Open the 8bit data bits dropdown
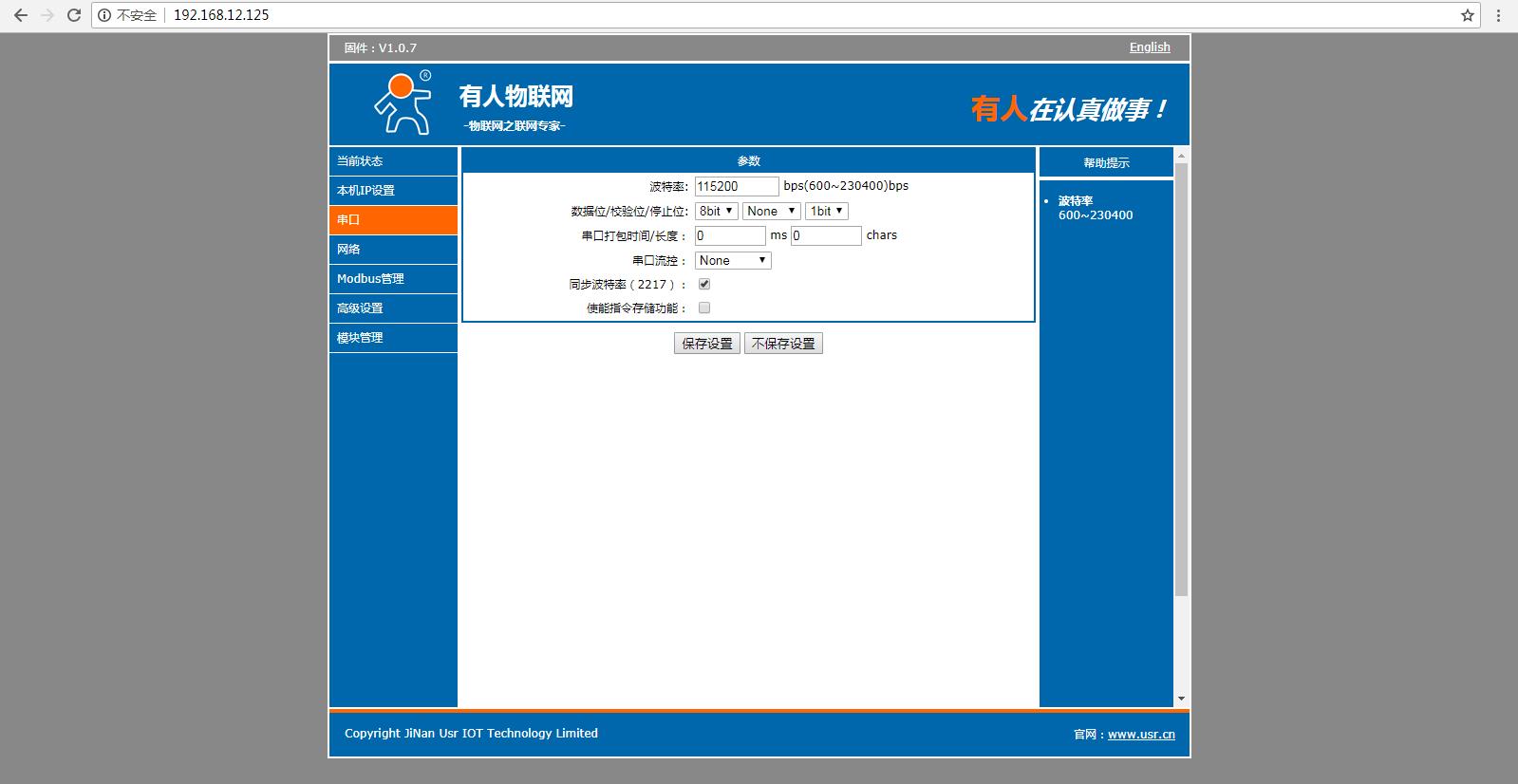This screenshot has height=784, width=1518. point(716,211)
